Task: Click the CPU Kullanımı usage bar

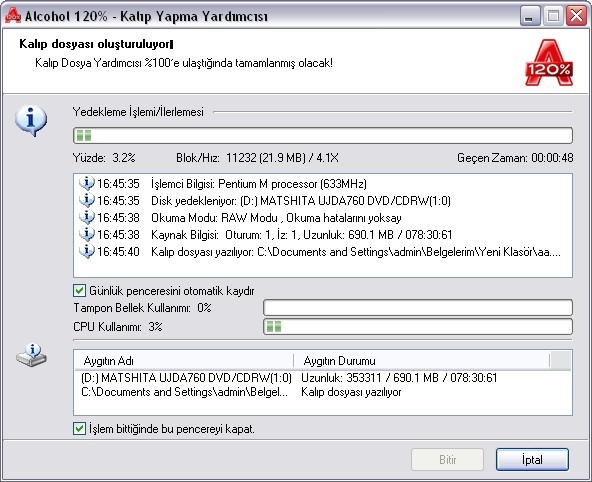Action: 418,326
